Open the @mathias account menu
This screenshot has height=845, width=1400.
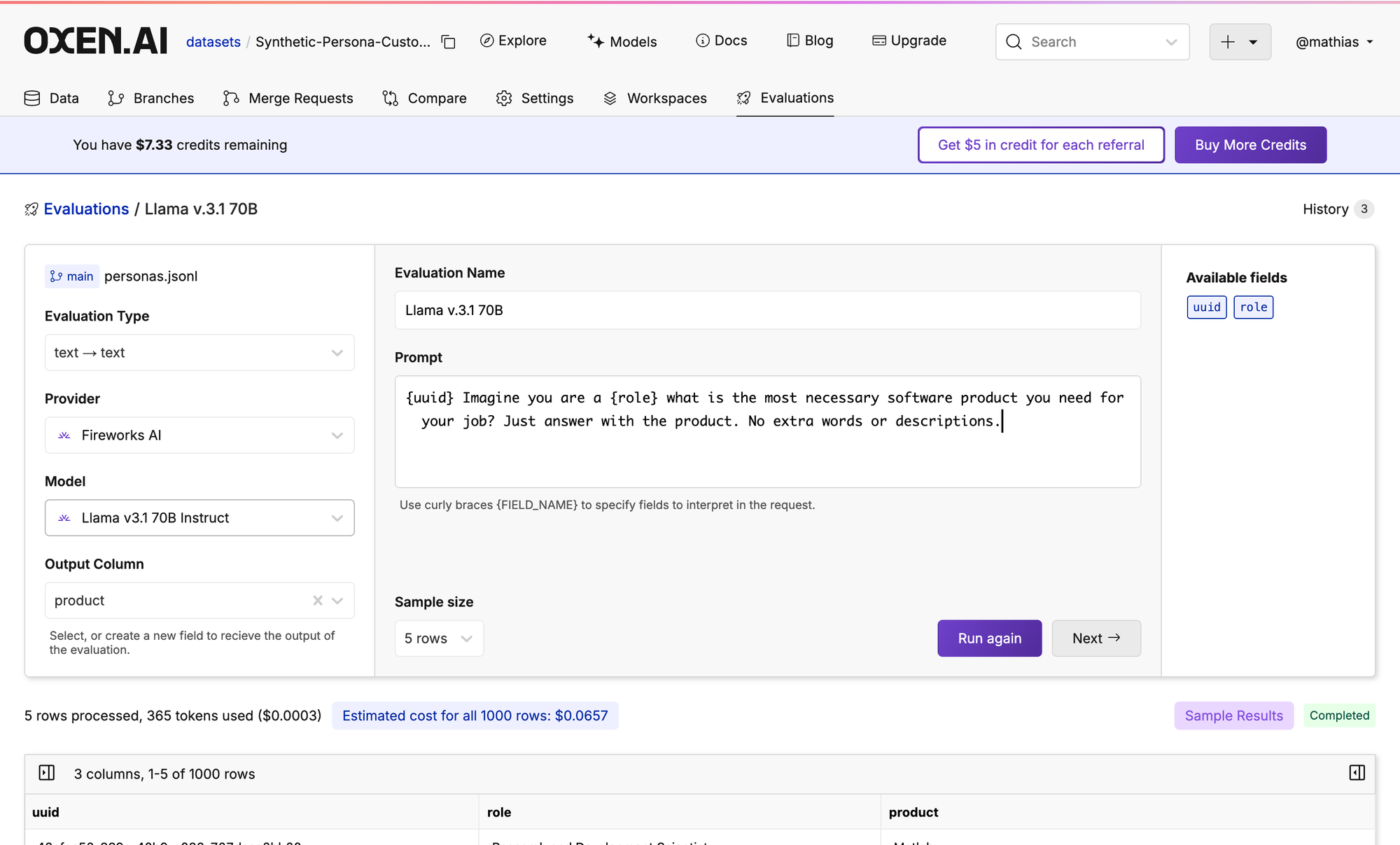pos(1334,42)
